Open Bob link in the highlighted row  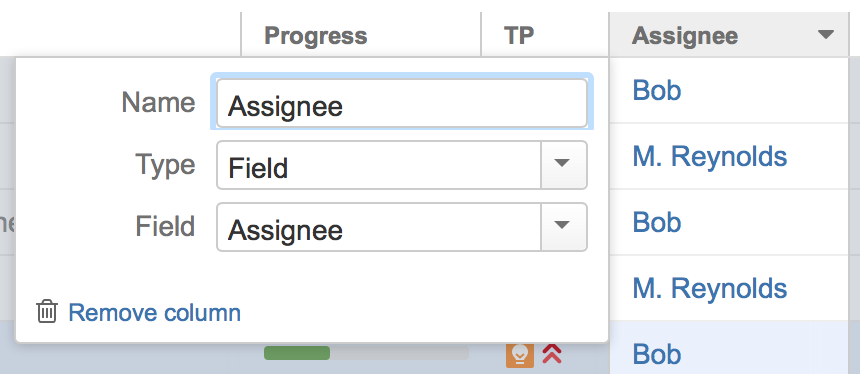[x=657, y=354]
